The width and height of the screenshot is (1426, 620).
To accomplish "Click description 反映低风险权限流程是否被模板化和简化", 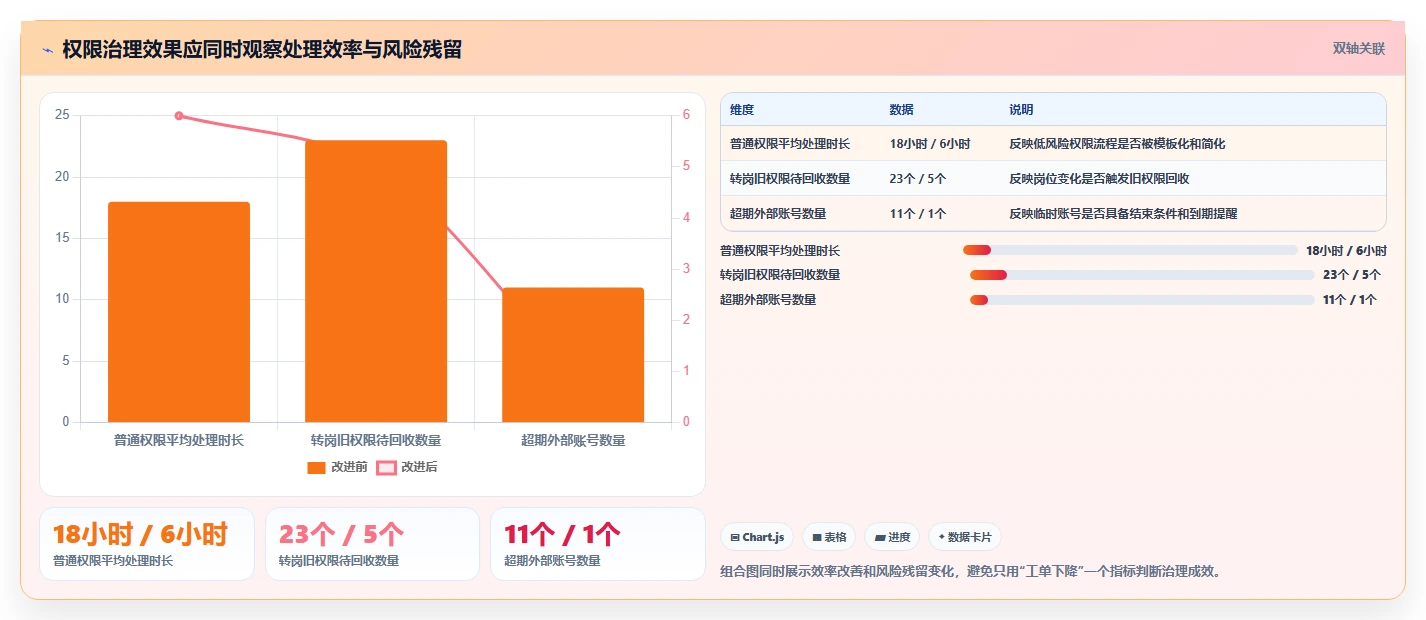I will click(x=1117, y=144).
